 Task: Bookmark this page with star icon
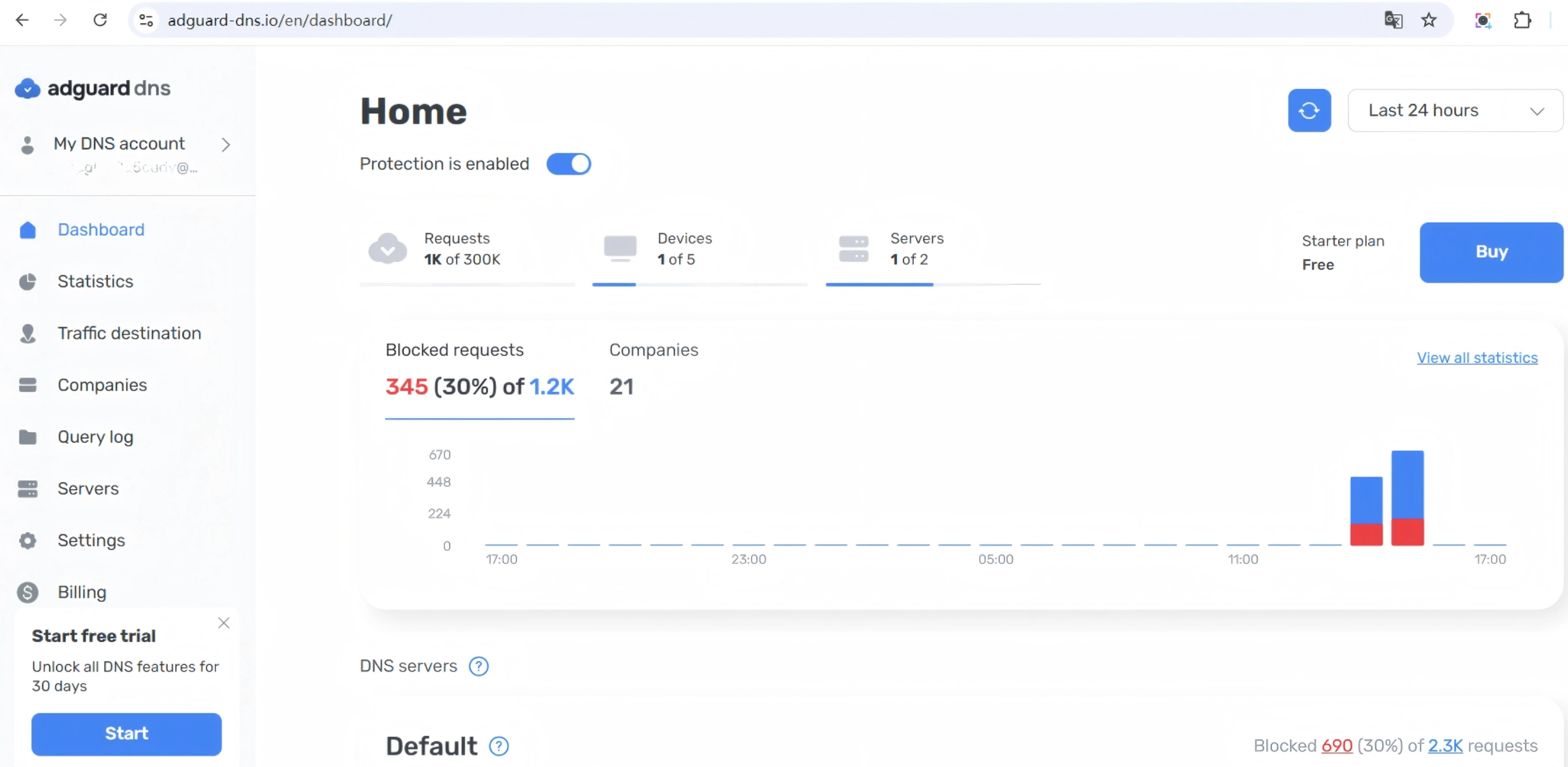click(1429, 20)
